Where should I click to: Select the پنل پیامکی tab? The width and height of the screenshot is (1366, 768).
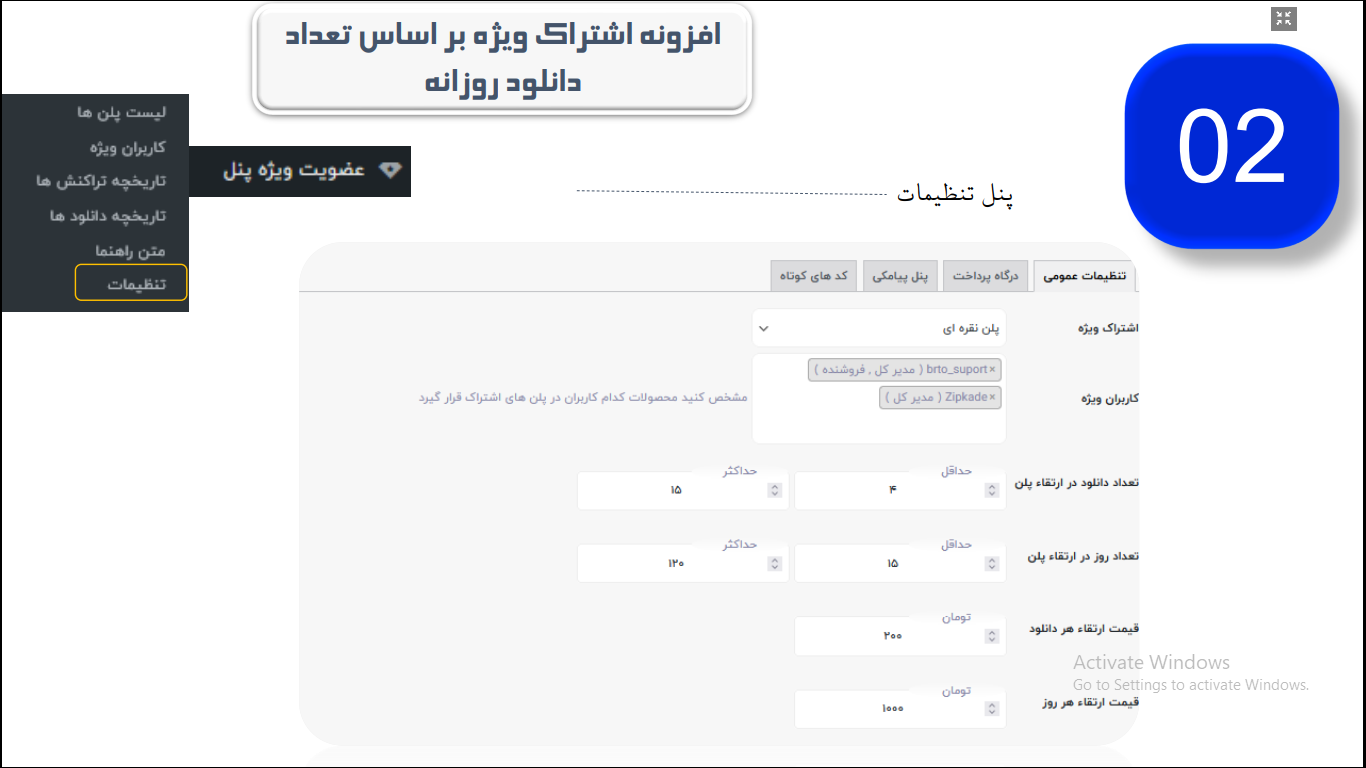(900, 277)
